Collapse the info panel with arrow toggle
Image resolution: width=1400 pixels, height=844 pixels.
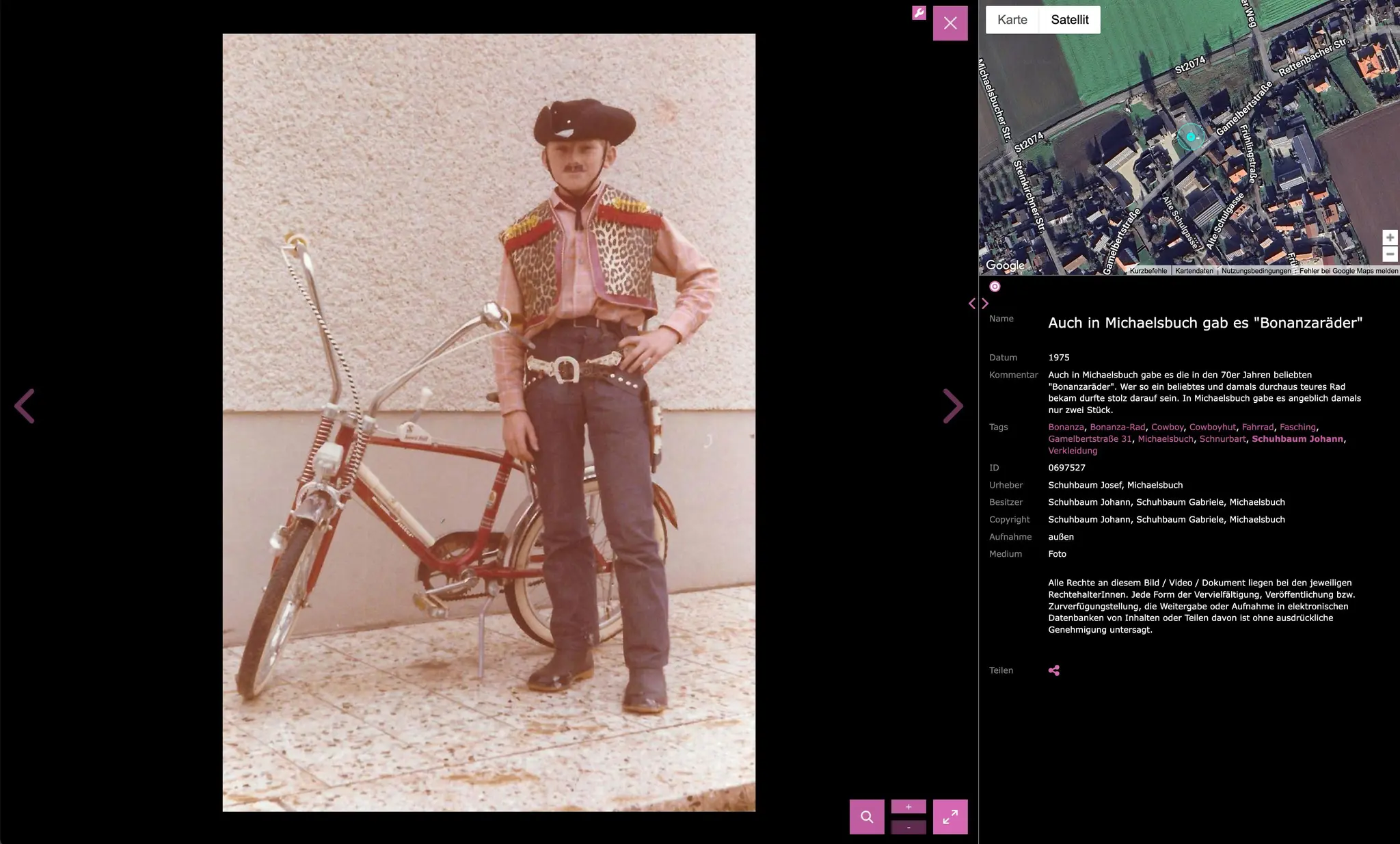point(978,304)
